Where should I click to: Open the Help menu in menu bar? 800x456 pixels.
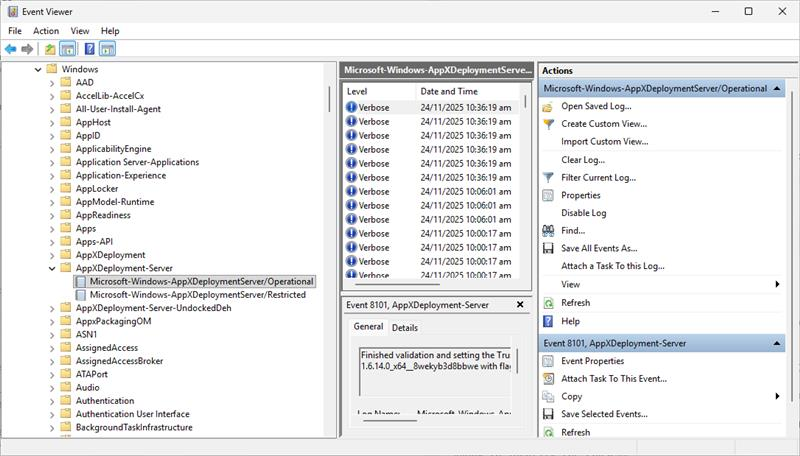(110, 31)
